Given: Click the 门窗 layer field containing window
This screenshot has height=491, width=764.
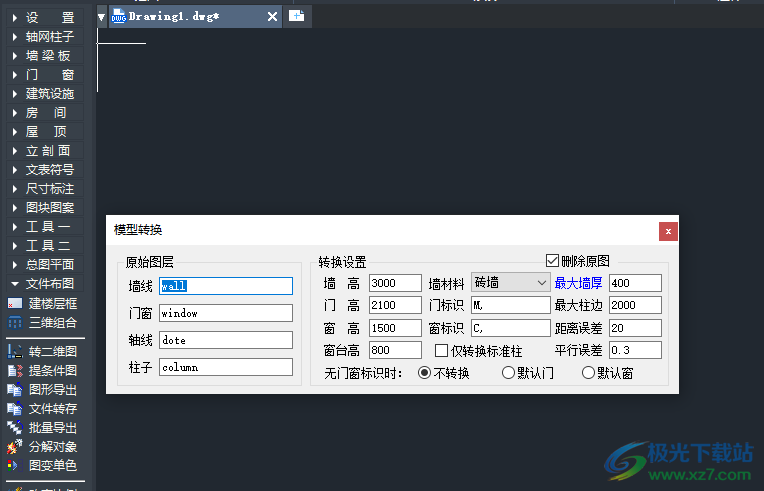Looking at the screenshot, I should click(x=226, y=313).
